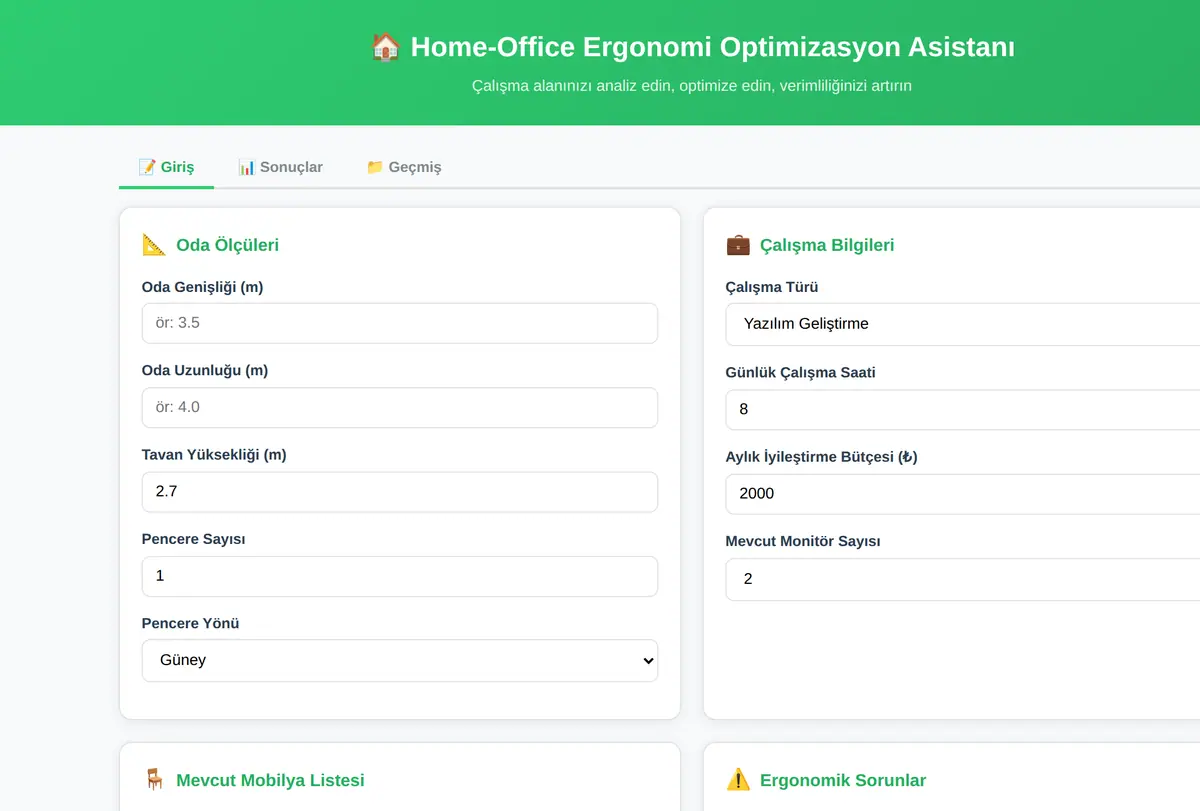Screen dimensions: 1200x811
Task: Click the Günlük Çalışma Saati field
Action: 963,409
